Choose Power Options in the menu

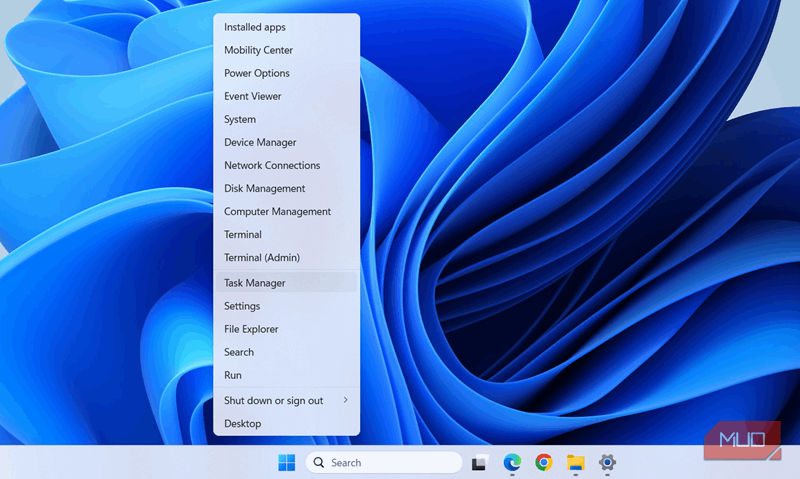[257, 73]
